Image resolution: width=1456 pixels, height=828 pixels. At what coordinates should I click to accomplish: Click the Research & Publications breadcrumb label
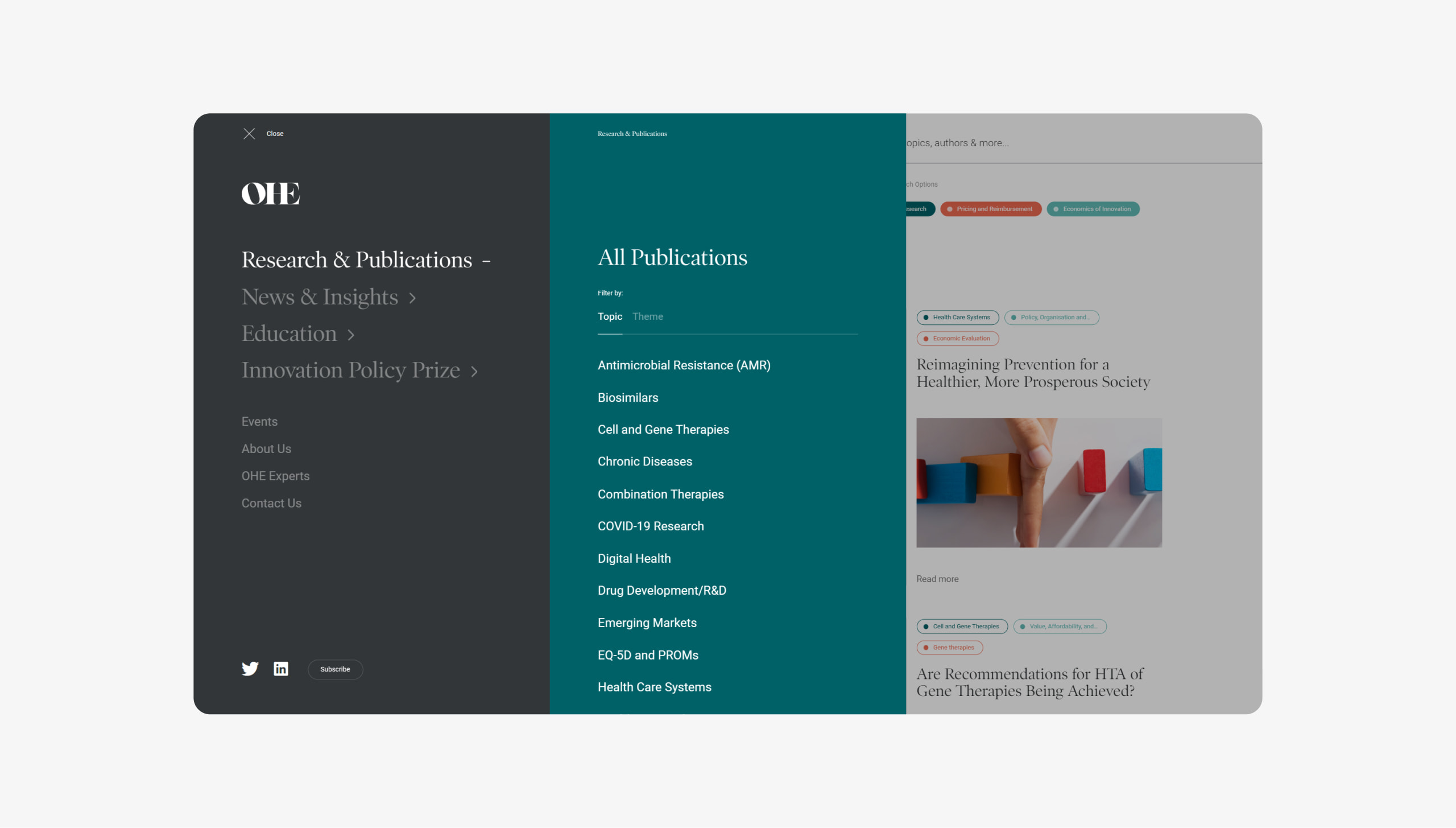point(632,134)
